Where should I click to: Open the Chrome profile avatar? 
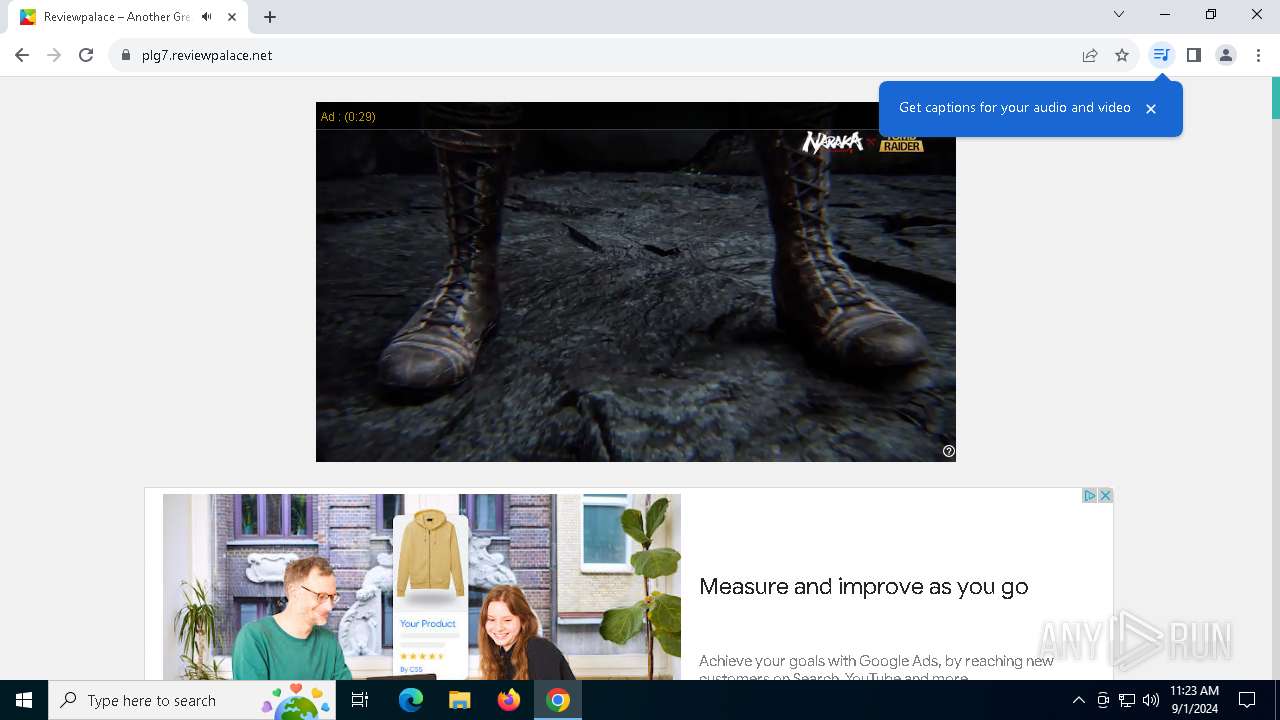coord(1226,55)
